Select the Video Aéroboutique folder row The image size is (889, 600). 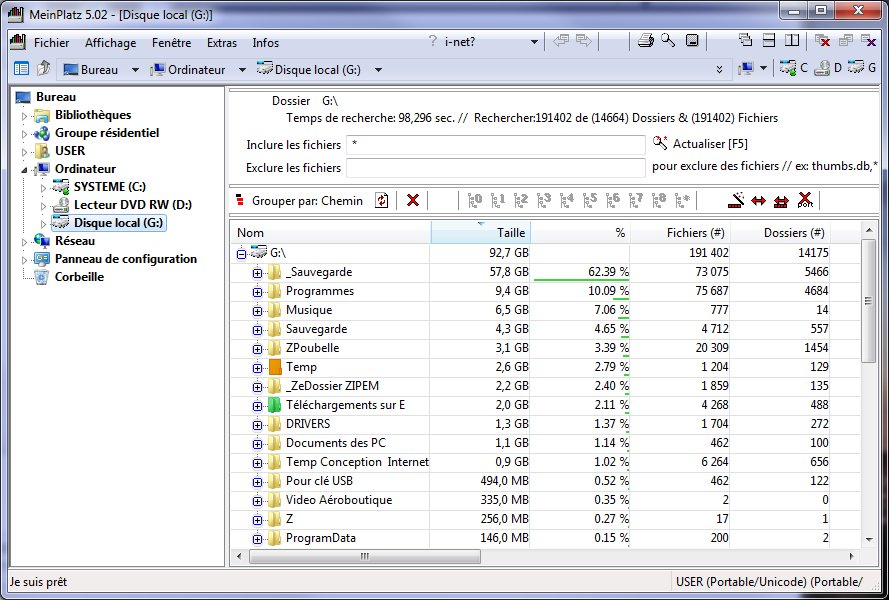(x=547, y=500)
